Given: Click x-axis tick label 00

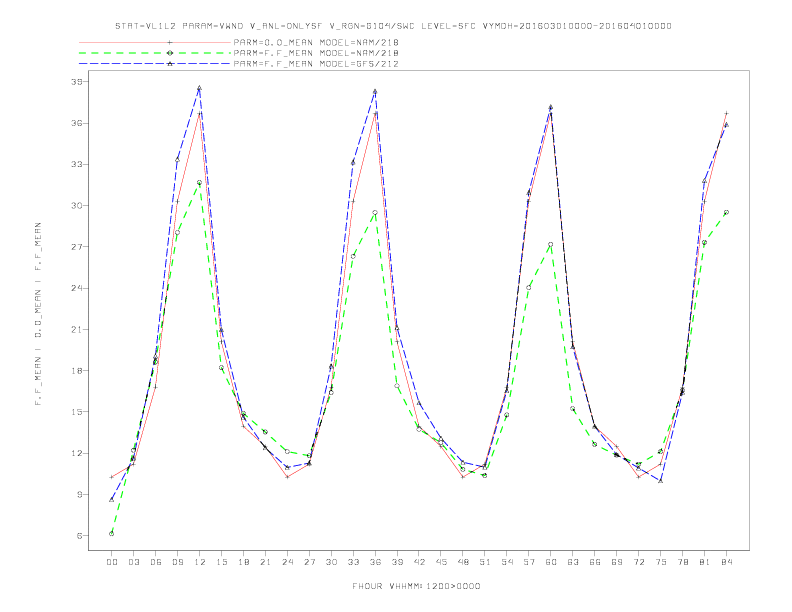Looking at the screenshot, I should [x=112, y=562].
